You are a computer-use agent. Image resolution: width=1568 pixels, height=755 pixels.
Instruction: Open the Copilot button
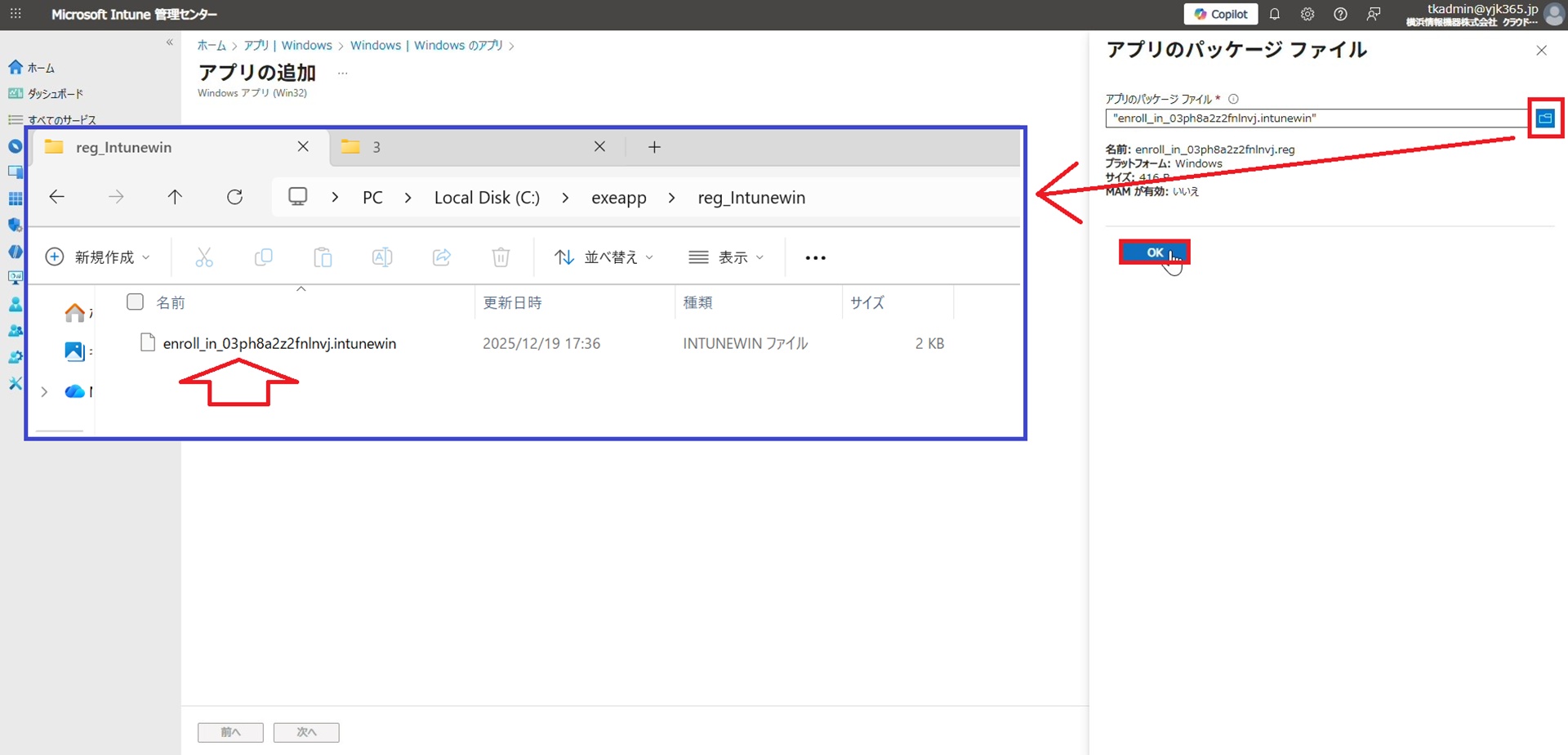tap(1220, 14)
